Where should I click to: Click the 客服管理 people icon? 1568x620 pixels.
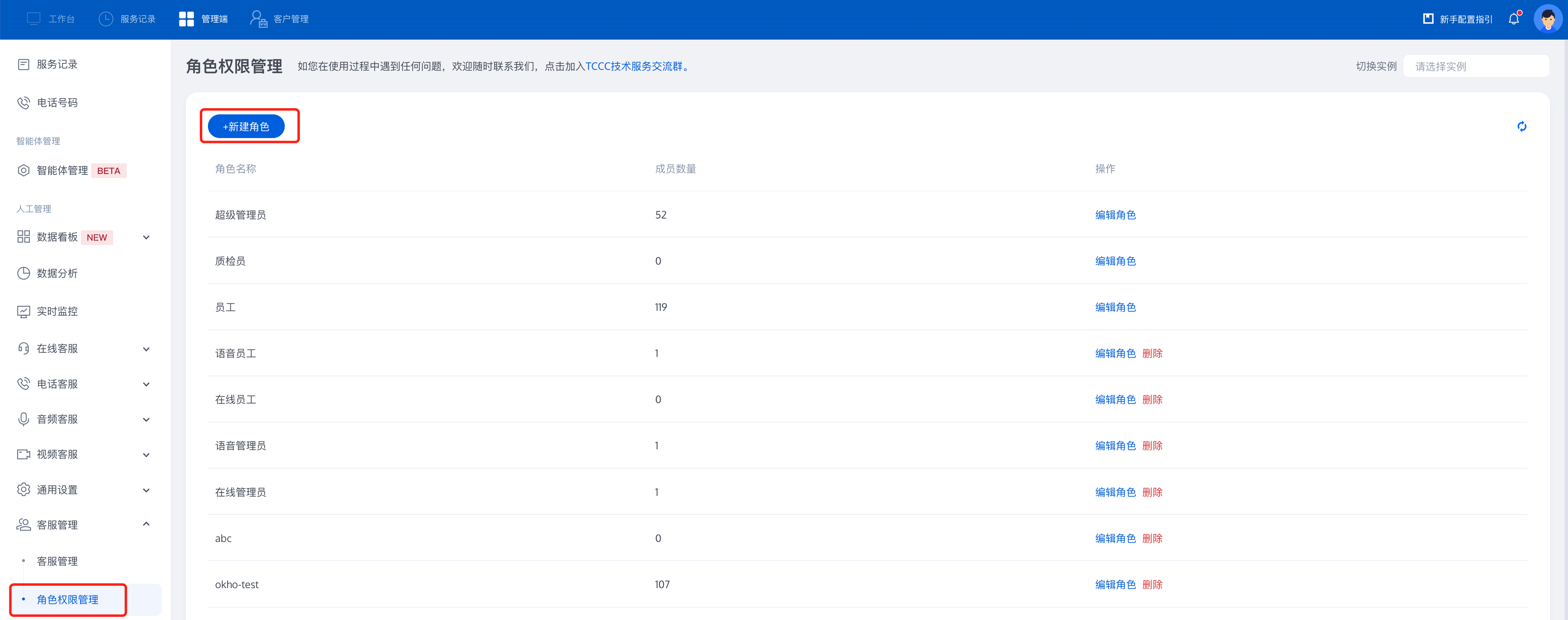point(24,524)
